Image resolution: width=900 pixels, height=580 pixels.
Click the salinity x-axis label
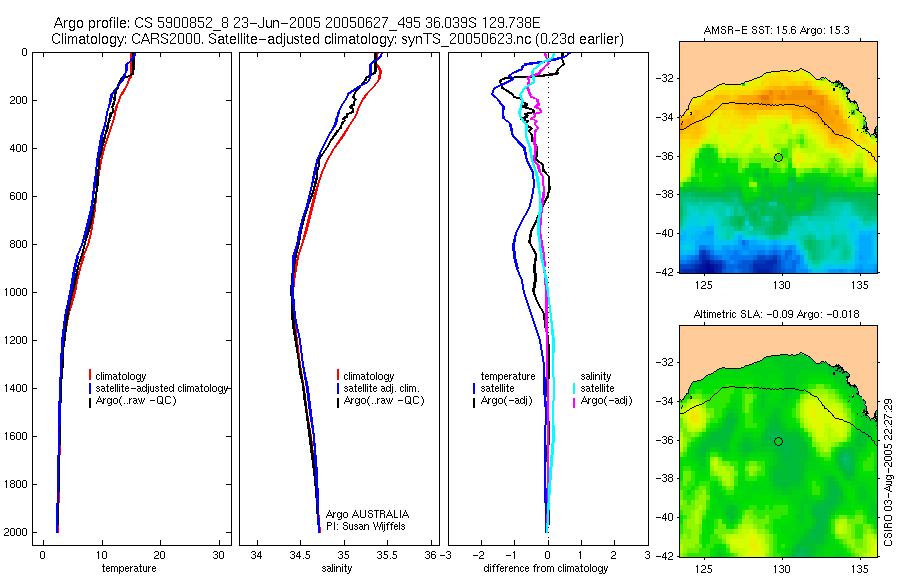tap(337, 568)
